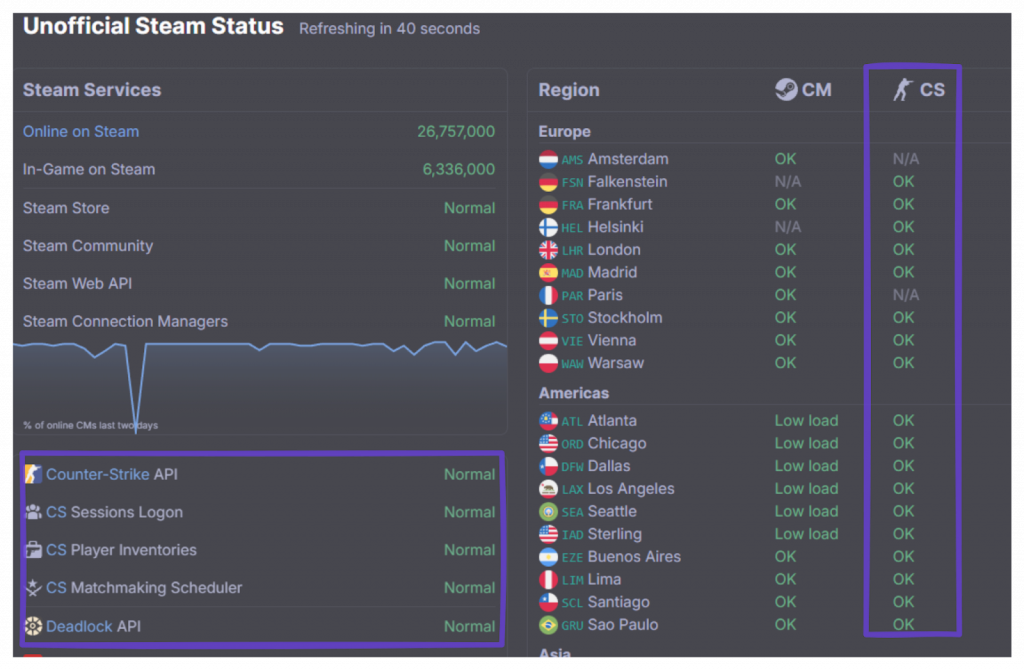Viewport: 1024px width, 670px height.
Task: Select the Frankfurt region row
Action: (620, 204)
